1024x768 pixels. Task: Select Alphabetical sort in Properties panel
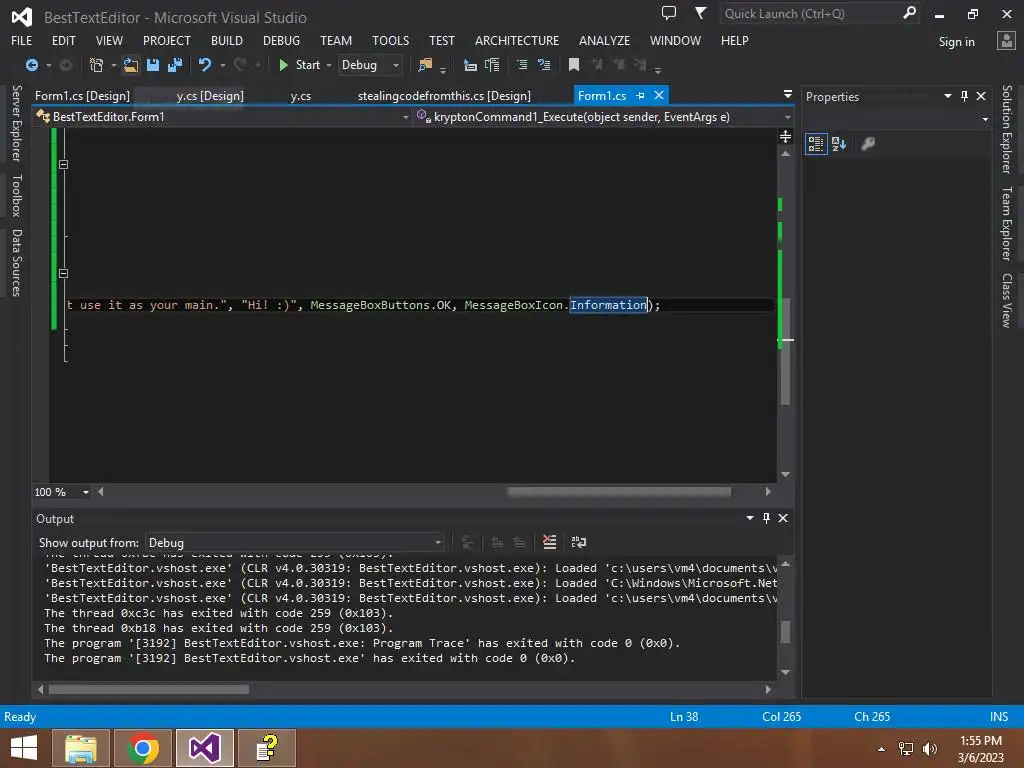839,144
